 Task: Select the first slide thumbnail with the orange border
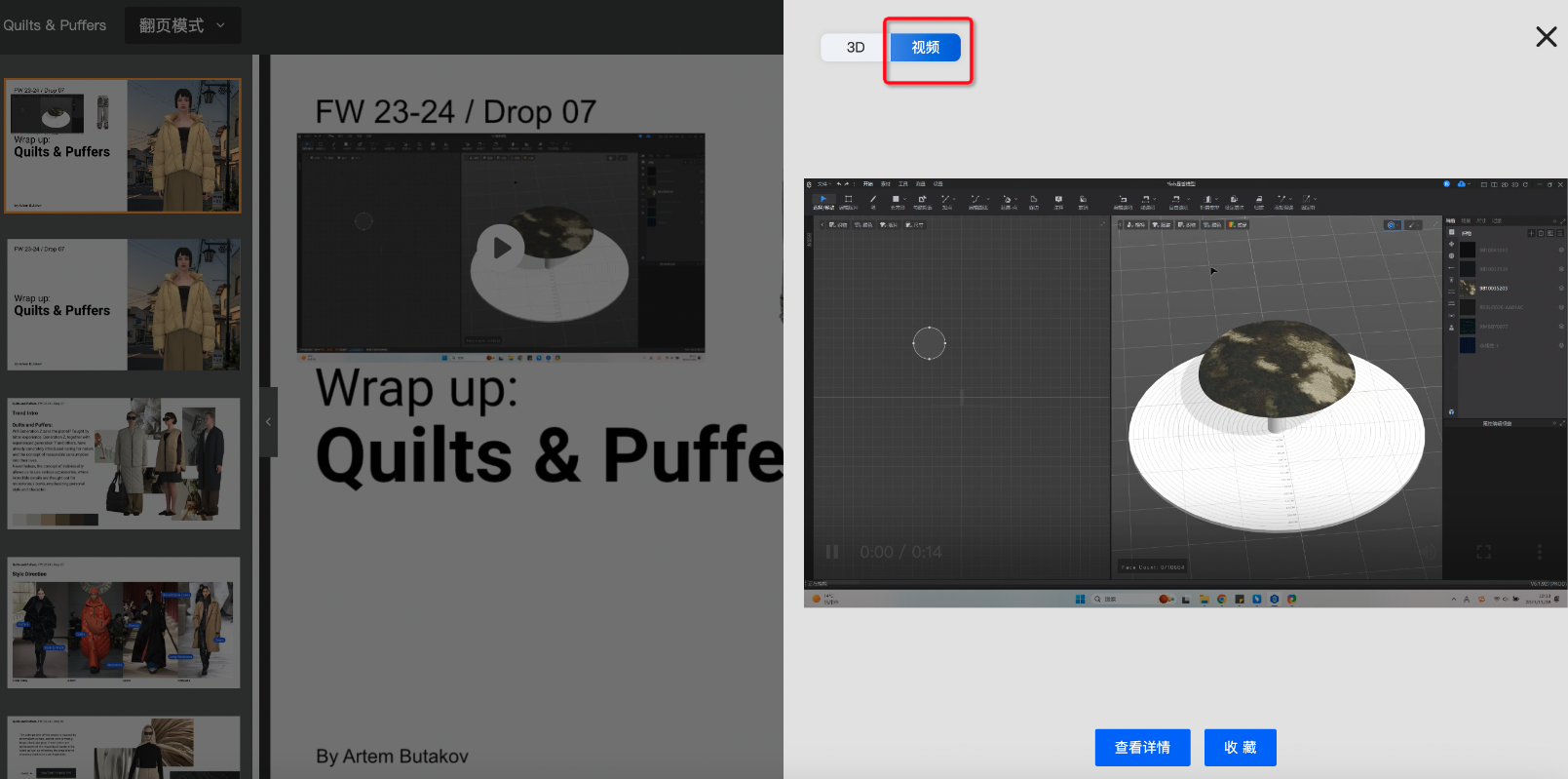pyautogui.click(x=123, y=146)
